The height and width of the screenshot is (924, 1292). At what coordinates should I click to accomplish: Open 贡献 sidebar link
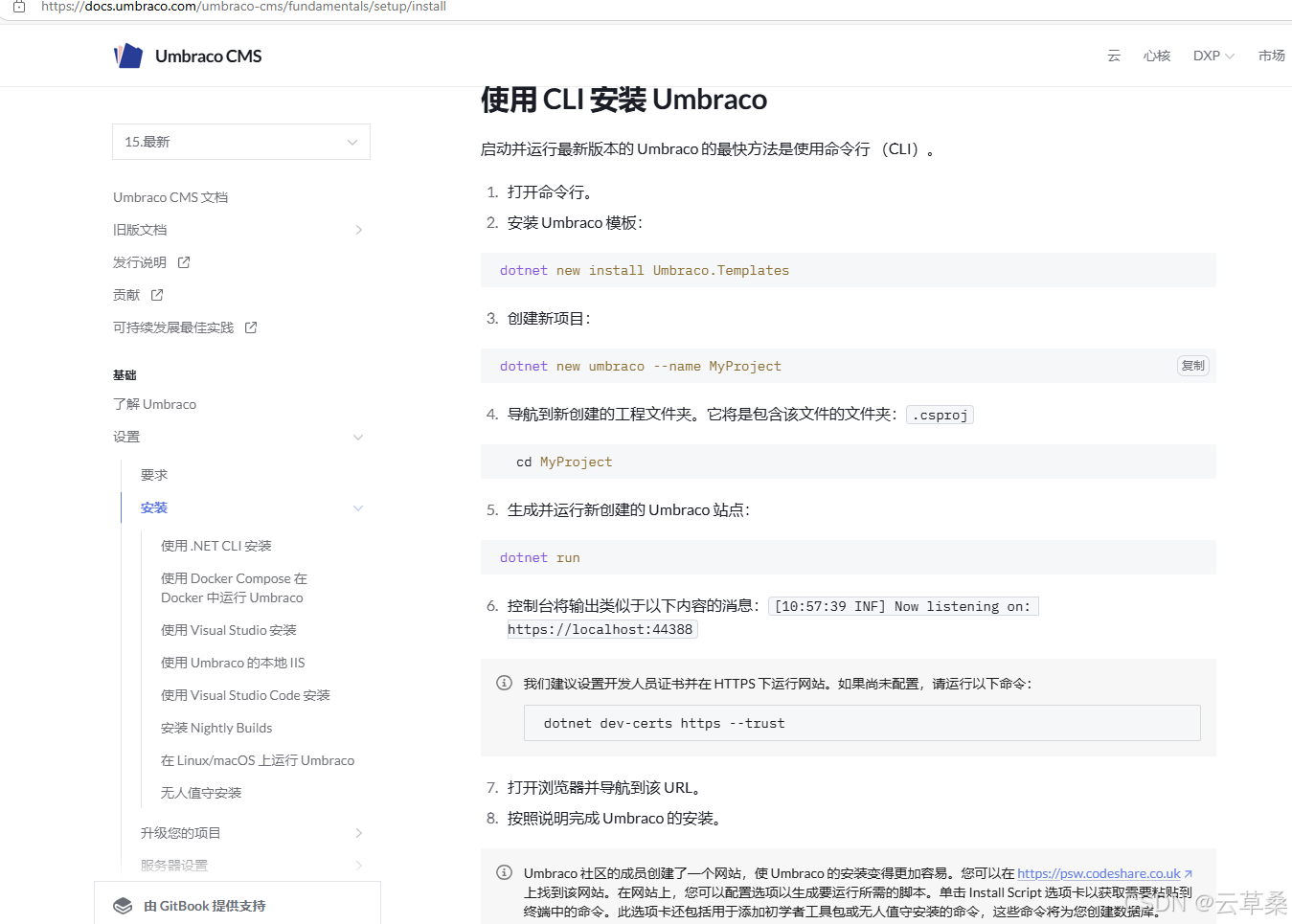[x=126, y=295]
